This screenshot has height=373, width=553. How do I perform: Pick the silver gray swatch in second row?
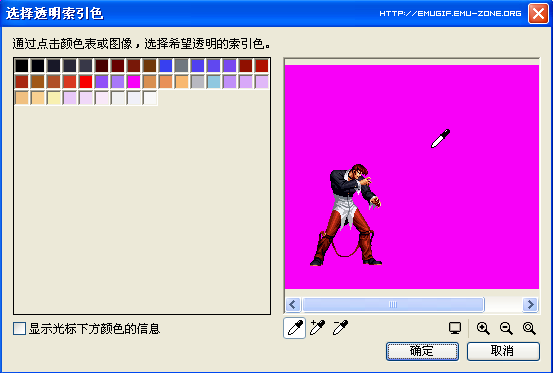[x=198, y=82]
